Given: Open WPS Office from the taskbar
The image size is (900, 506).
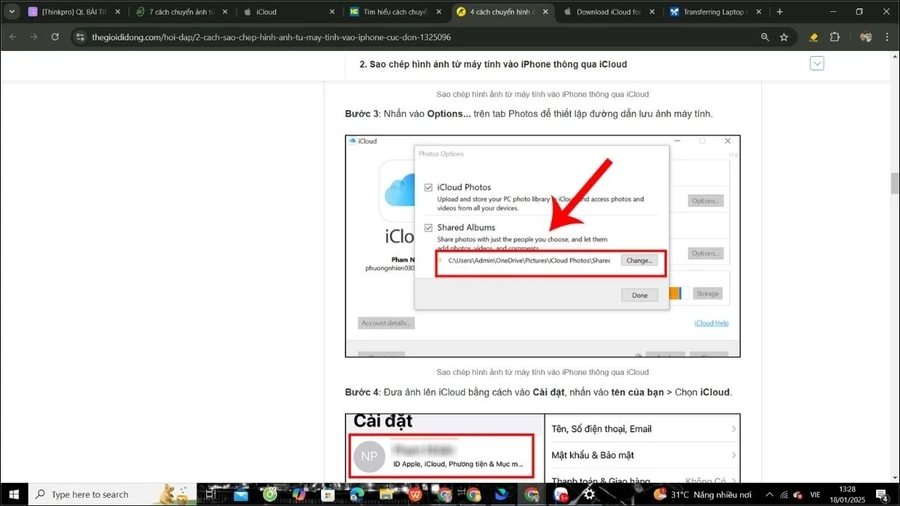Looking at the screenshot, I should (x=415, y=494).
